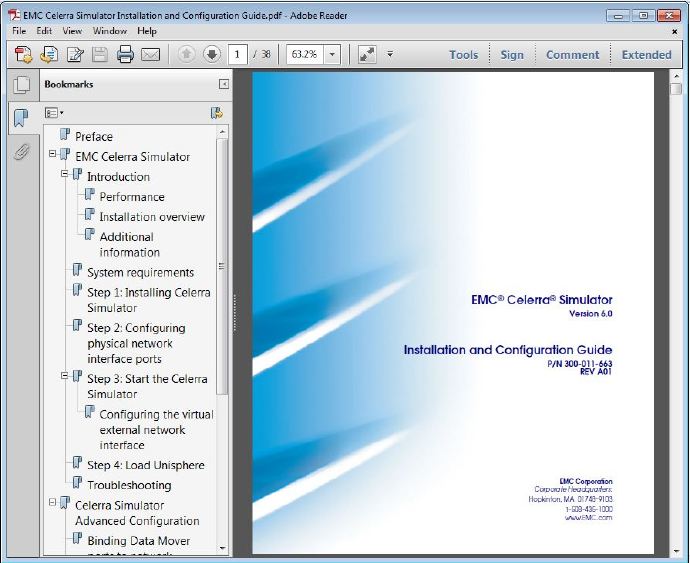
Task: Open the View menu
Action: (x=72, y=31)
